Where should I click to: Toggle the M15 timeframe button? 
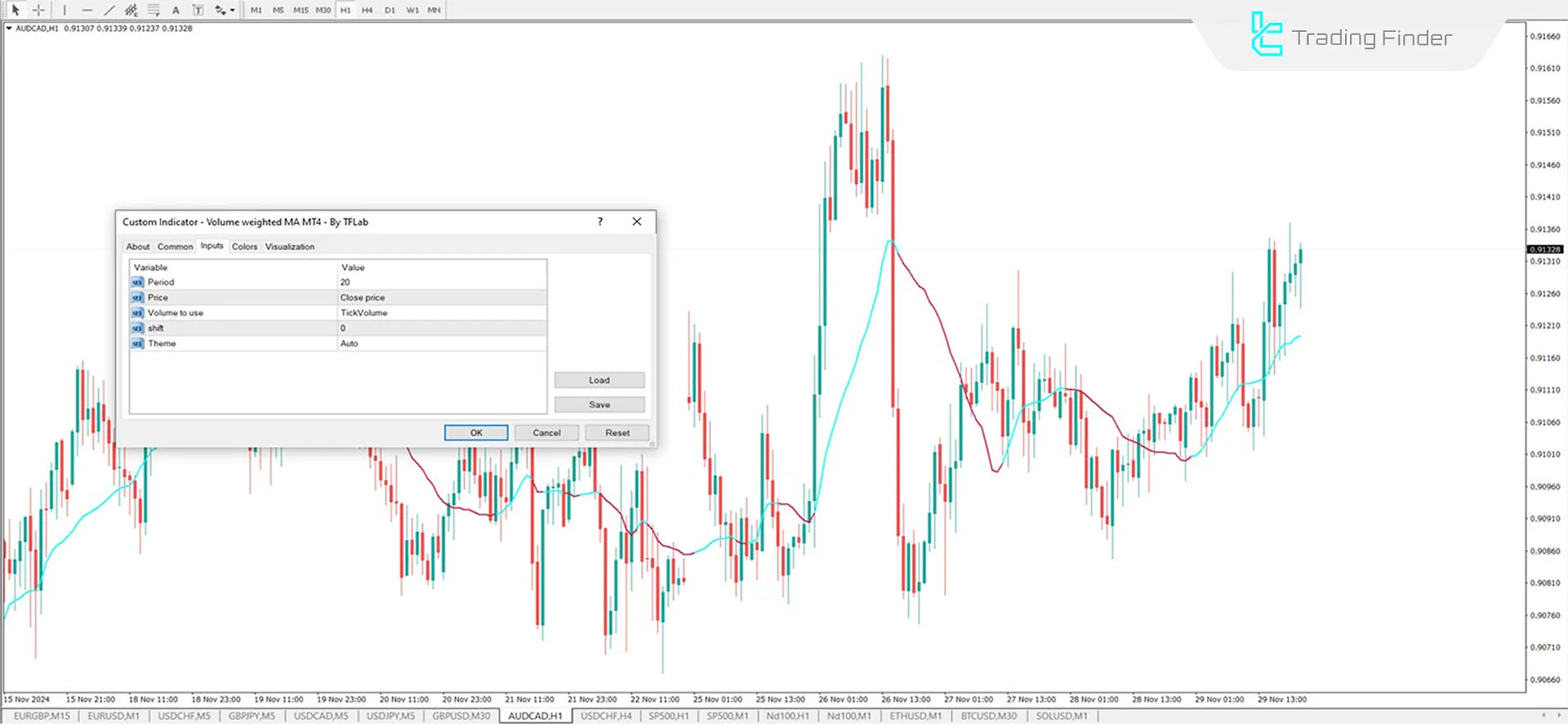(x=301, y=11)
